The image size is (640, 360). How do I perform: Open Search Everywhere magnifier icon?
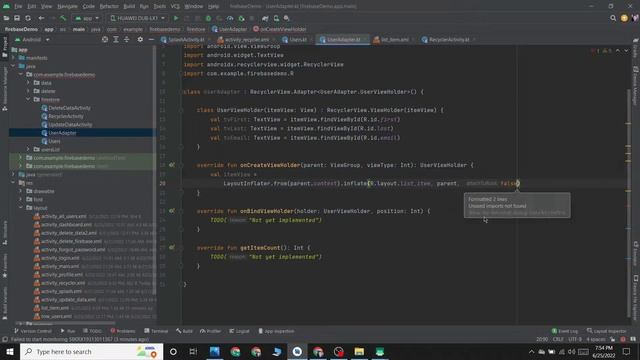[613, 18]
